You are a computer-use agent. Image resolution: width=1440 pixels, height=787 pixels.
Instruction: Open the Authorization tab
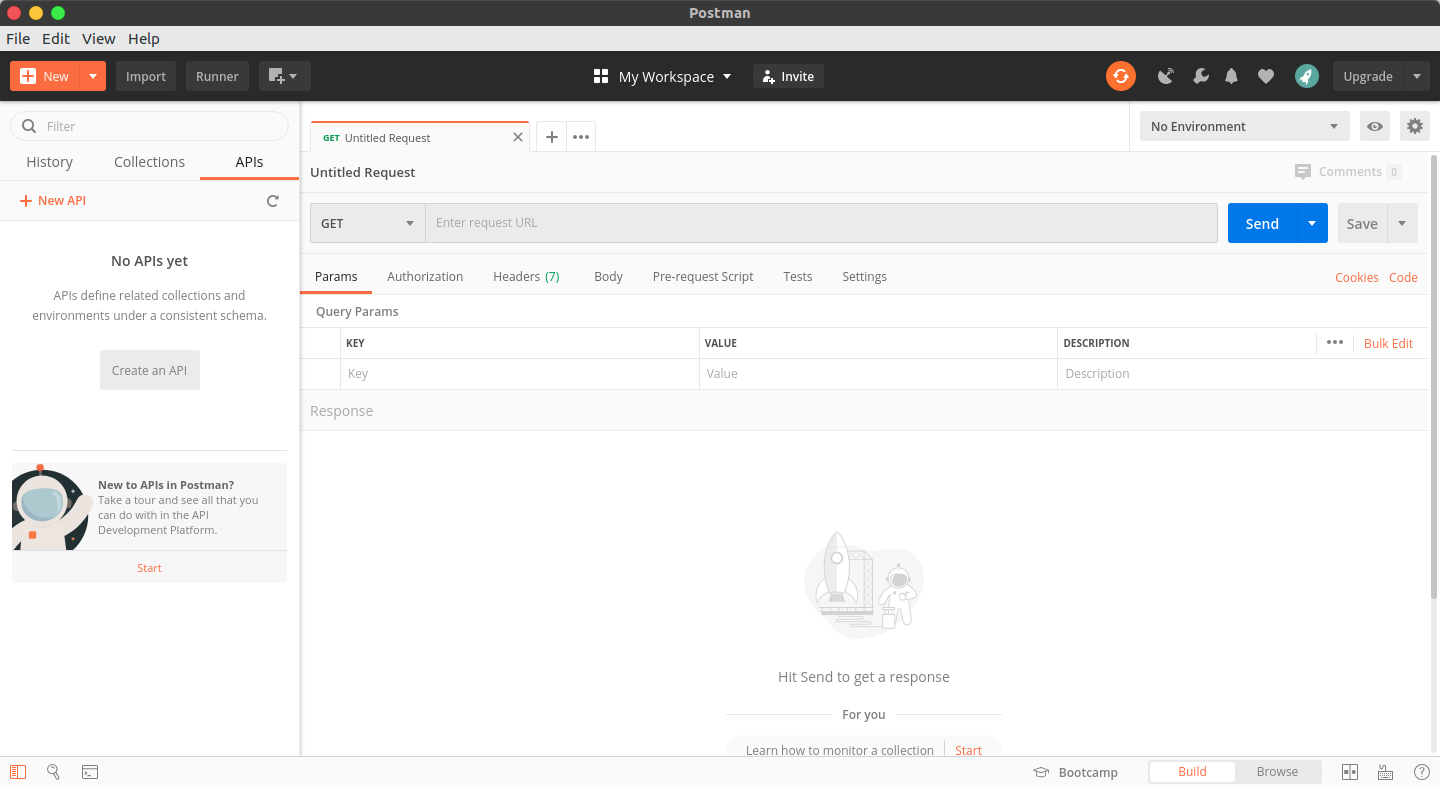pos(425,276)
